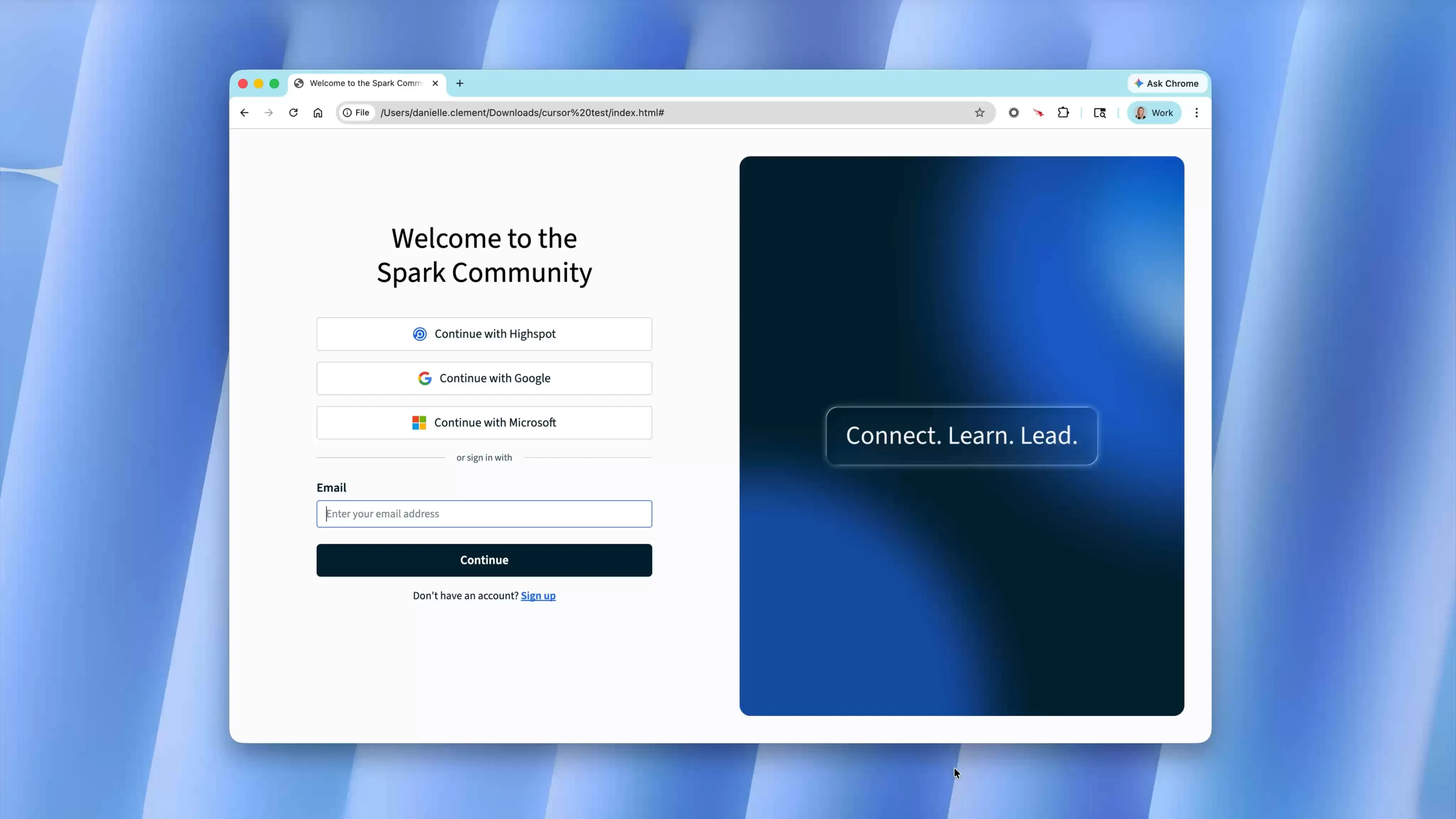This screenshot has height=819, width=1456.
Task: Close the Spark Community tab
Action: (435, 83)
